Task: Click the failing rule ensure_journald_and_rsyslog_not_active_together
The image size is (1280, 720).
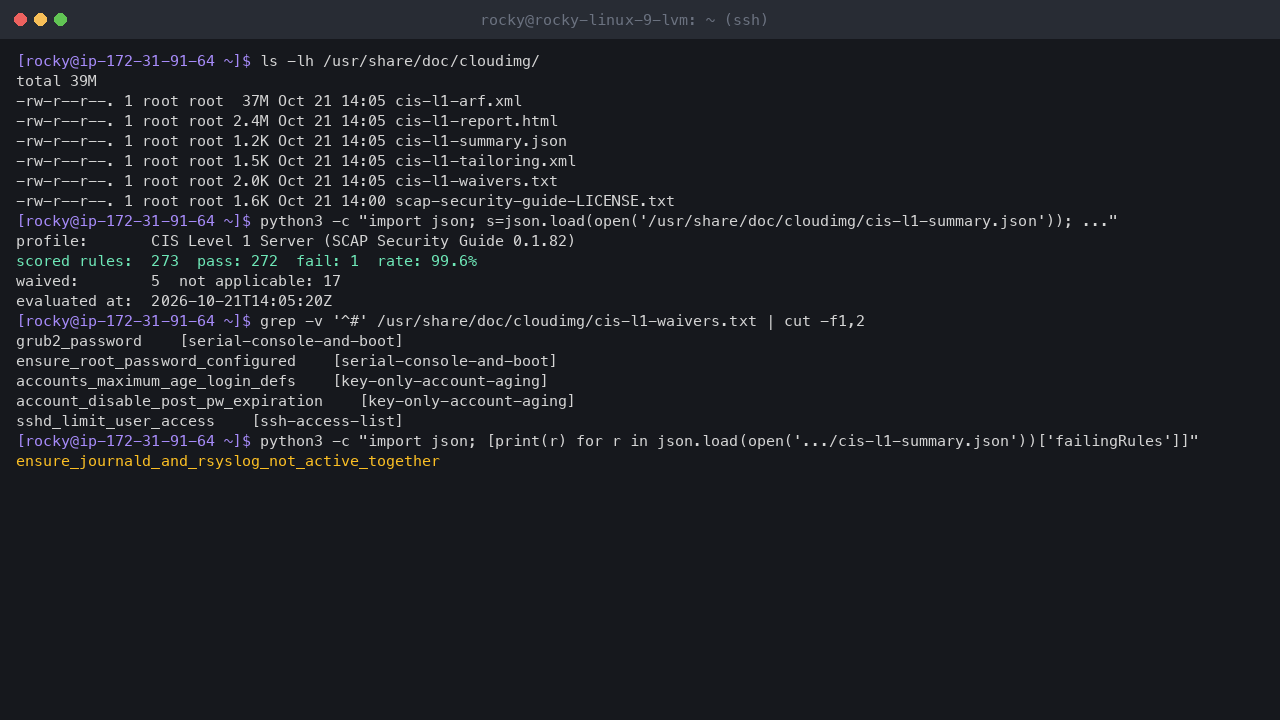Action: pos(228,461)
